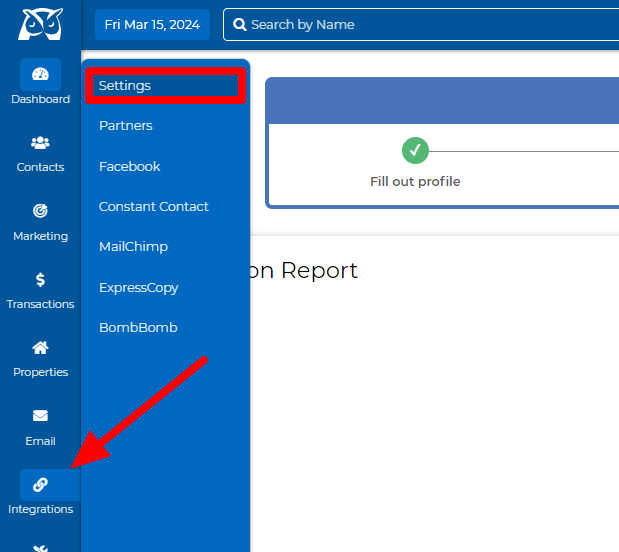Click the partially visible Report heading
Screen dimensions: 619x552
(304, 270)
